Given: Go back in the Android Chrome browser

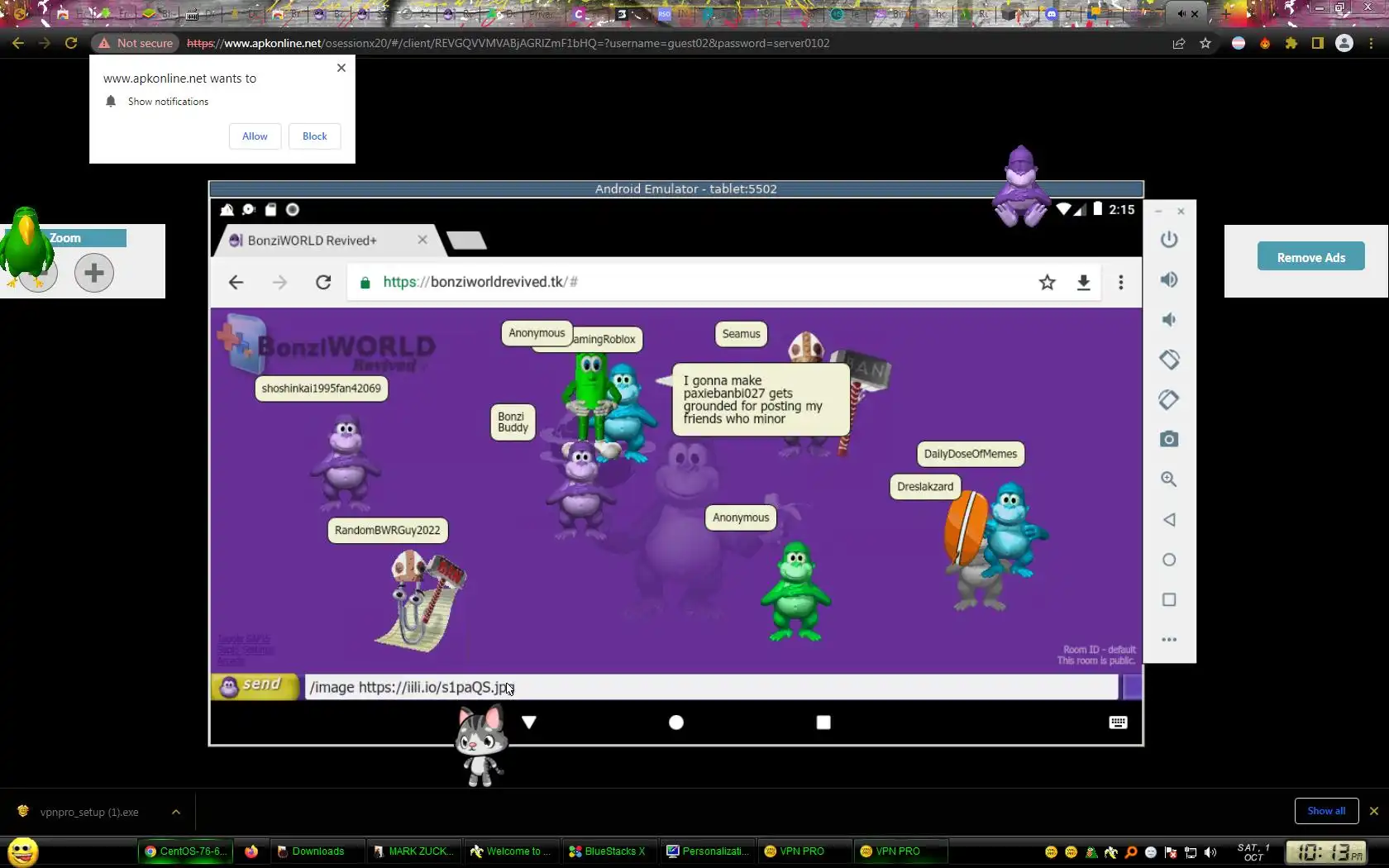Looking at the screenshot, I should pos(236,283).
